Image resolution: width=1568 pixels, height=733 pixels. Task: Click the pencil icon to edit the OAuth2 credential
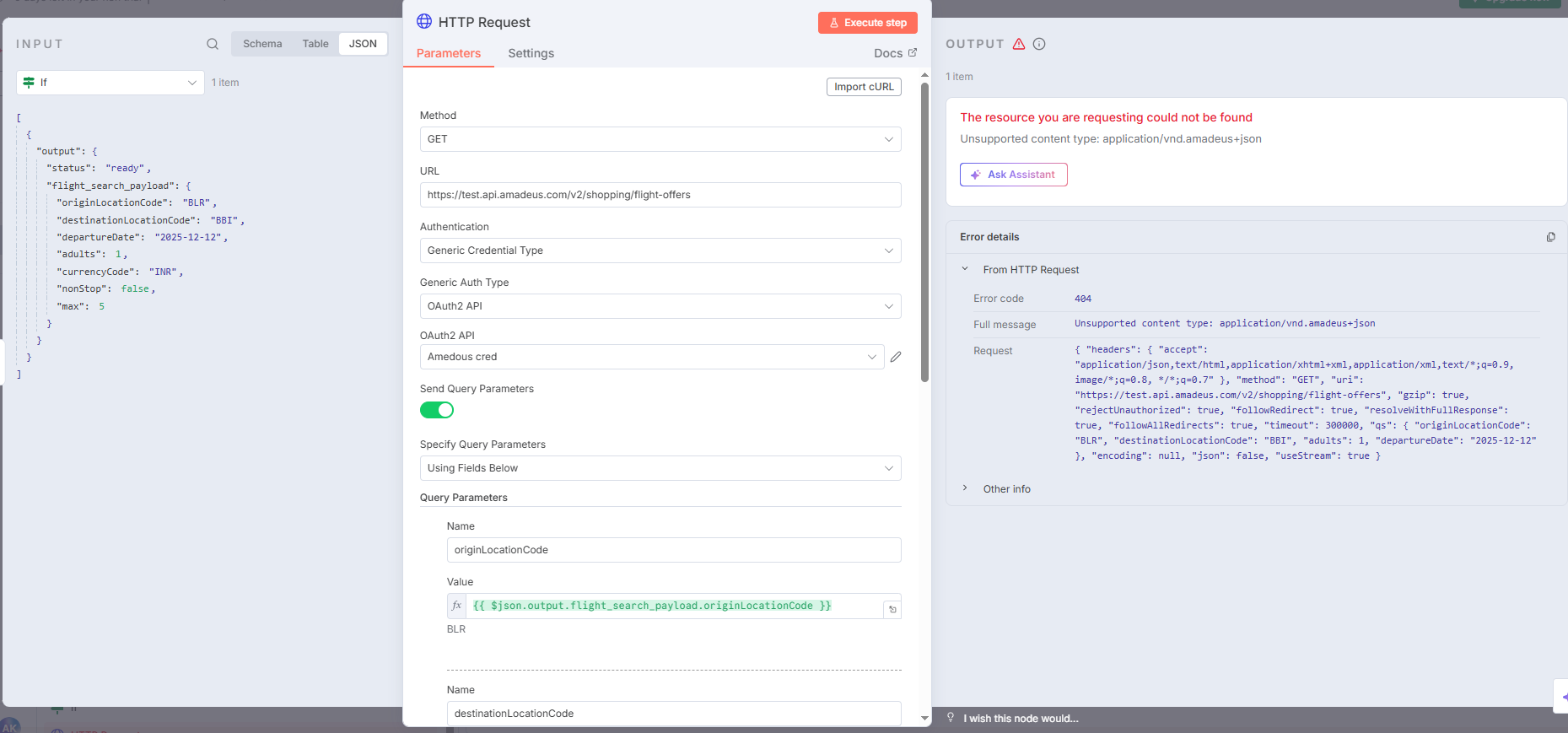click(x=896, y=357)
